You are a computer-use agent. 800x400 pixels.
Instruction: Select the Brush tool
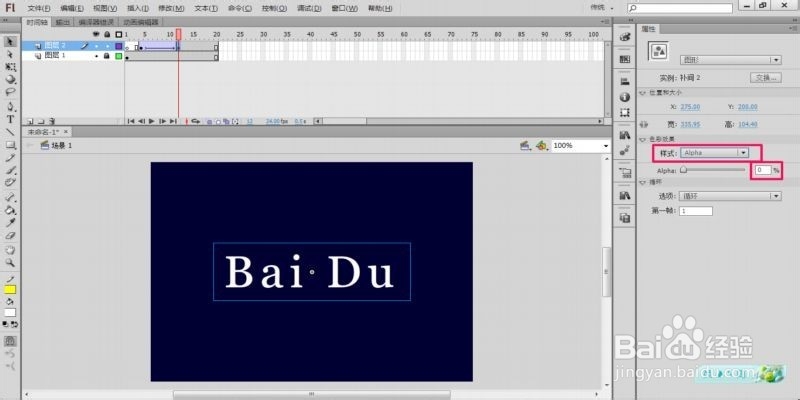click(x=10, y=170)
